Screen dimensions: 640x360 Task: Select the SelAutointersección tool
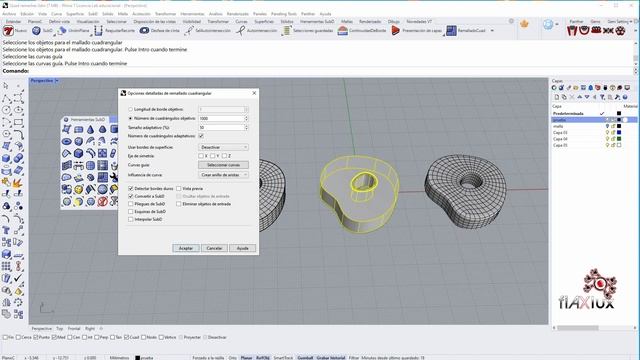pyautogui.click(x=189, y=31)
